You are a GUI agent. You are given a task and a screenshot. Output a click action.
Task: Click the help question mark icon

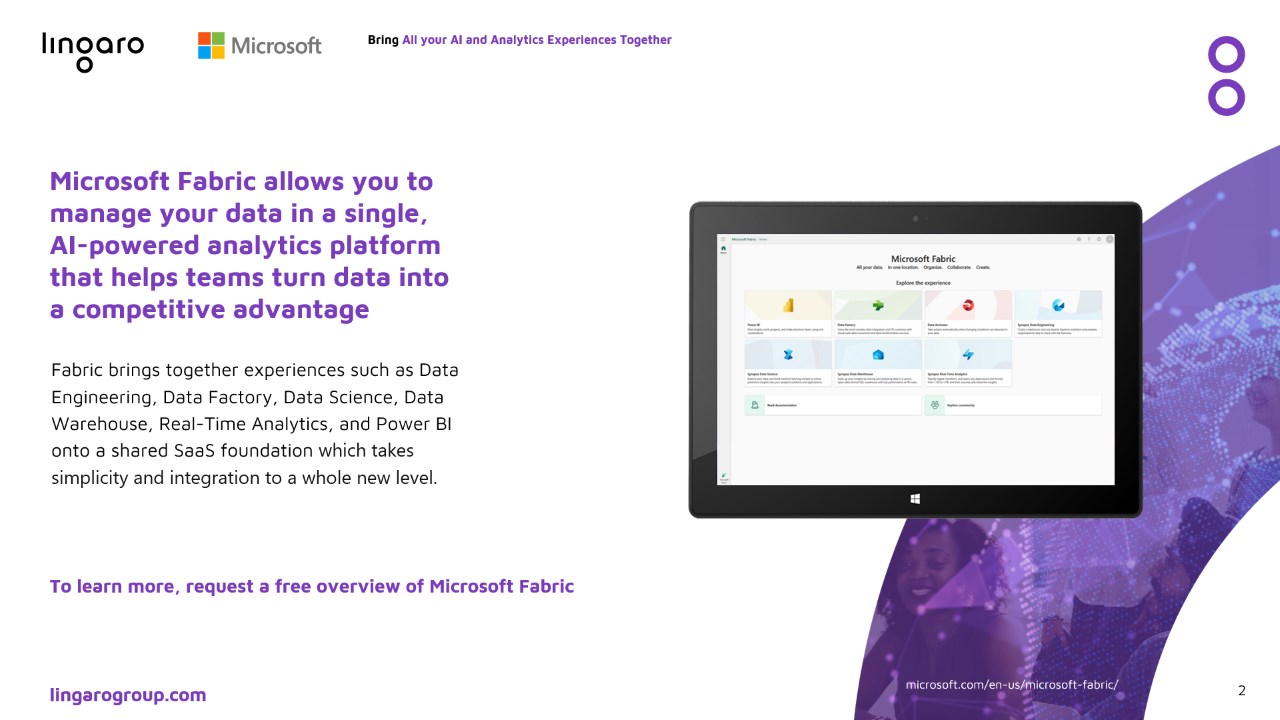(1089, 239)
